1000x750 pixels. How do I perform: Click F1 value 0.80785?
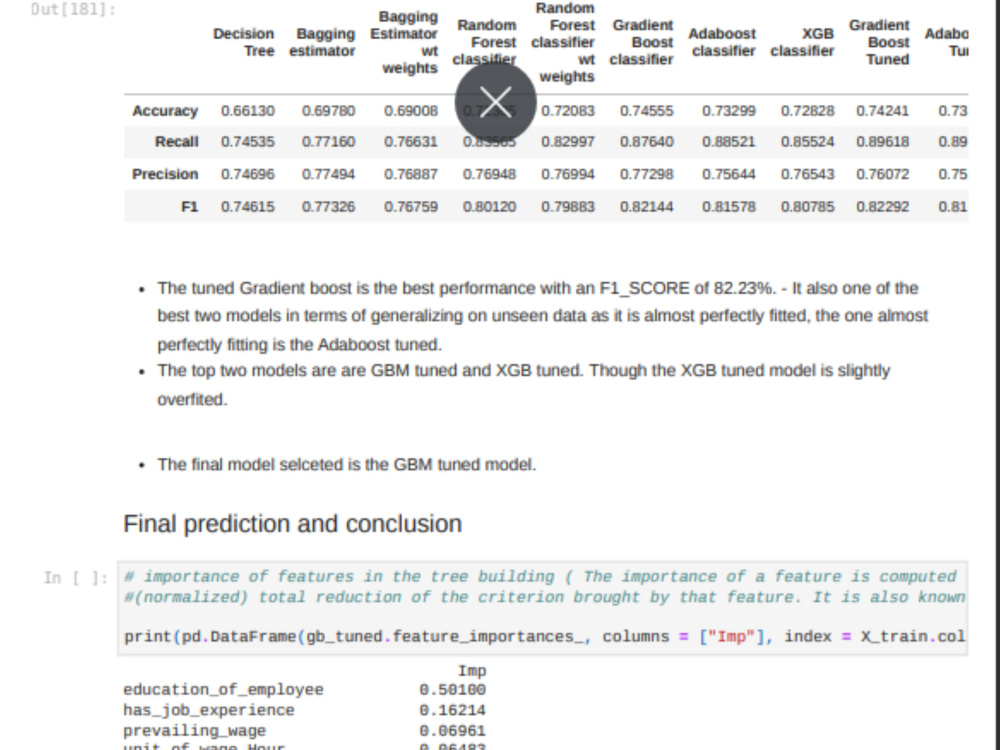807,207
